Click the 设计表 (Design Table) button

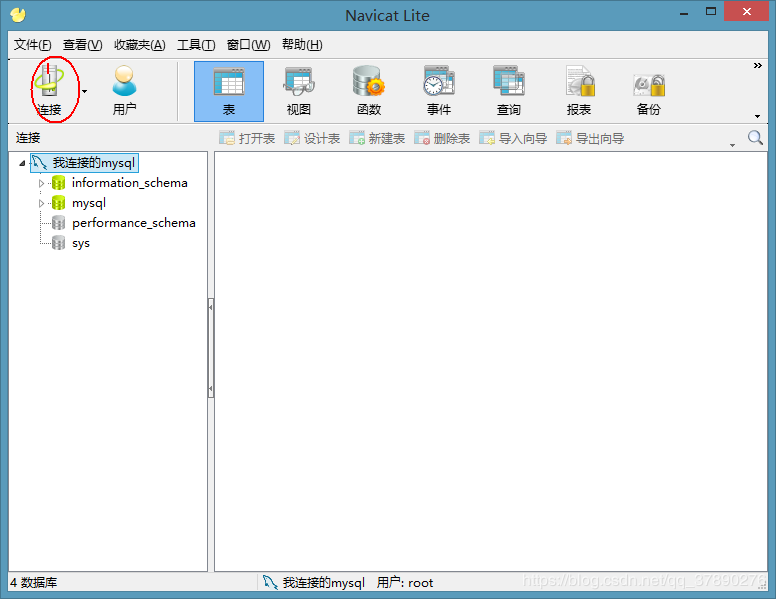[x=312, y=139]
